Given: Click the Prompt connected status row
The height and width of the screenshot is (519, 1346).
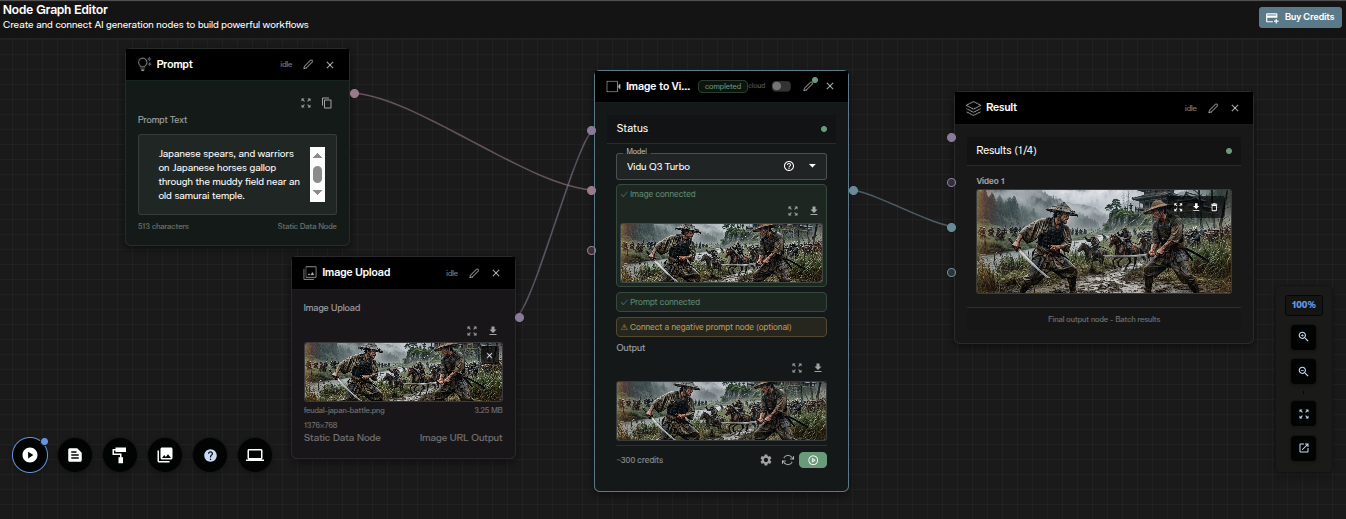Looking at the screenshot, I should (x=721, y=302).
